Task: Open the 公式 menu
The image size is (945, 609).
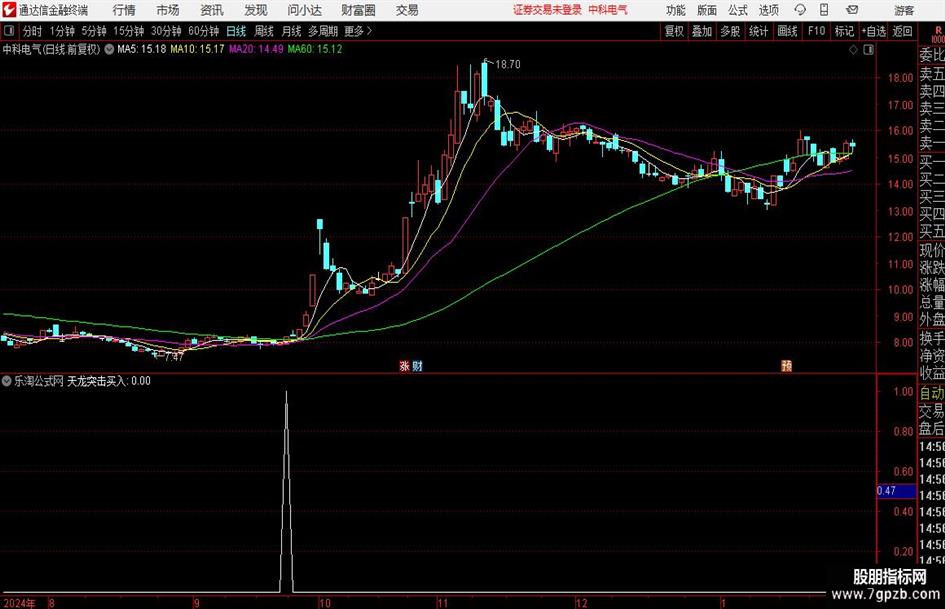Action: [x=737, y=10]
